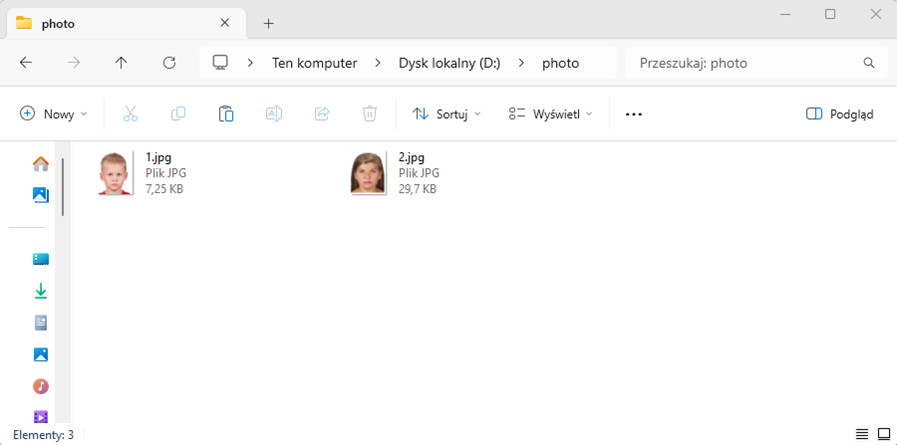Go back using the back arrow
This screenshot has width=897, height=445.
tap(26, 63)
